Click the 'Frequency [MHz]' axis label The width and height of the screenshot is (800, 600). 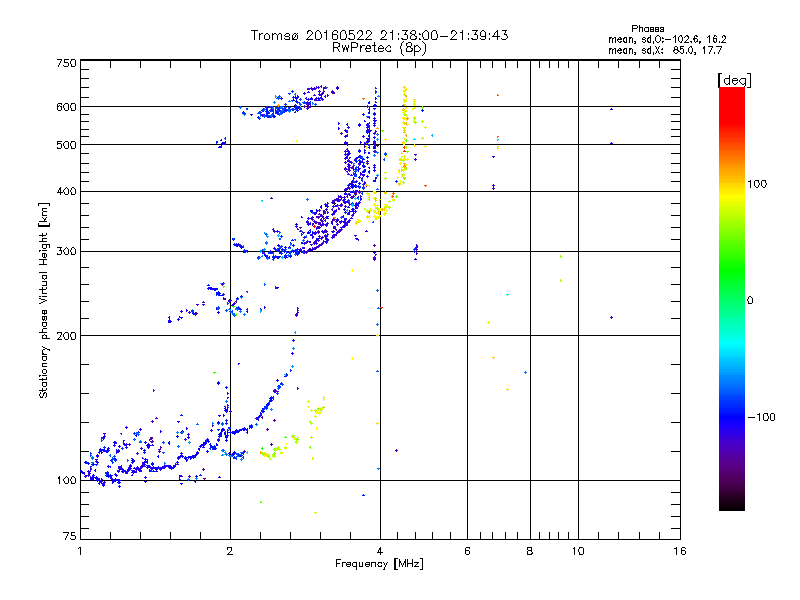tap(379, 564)
